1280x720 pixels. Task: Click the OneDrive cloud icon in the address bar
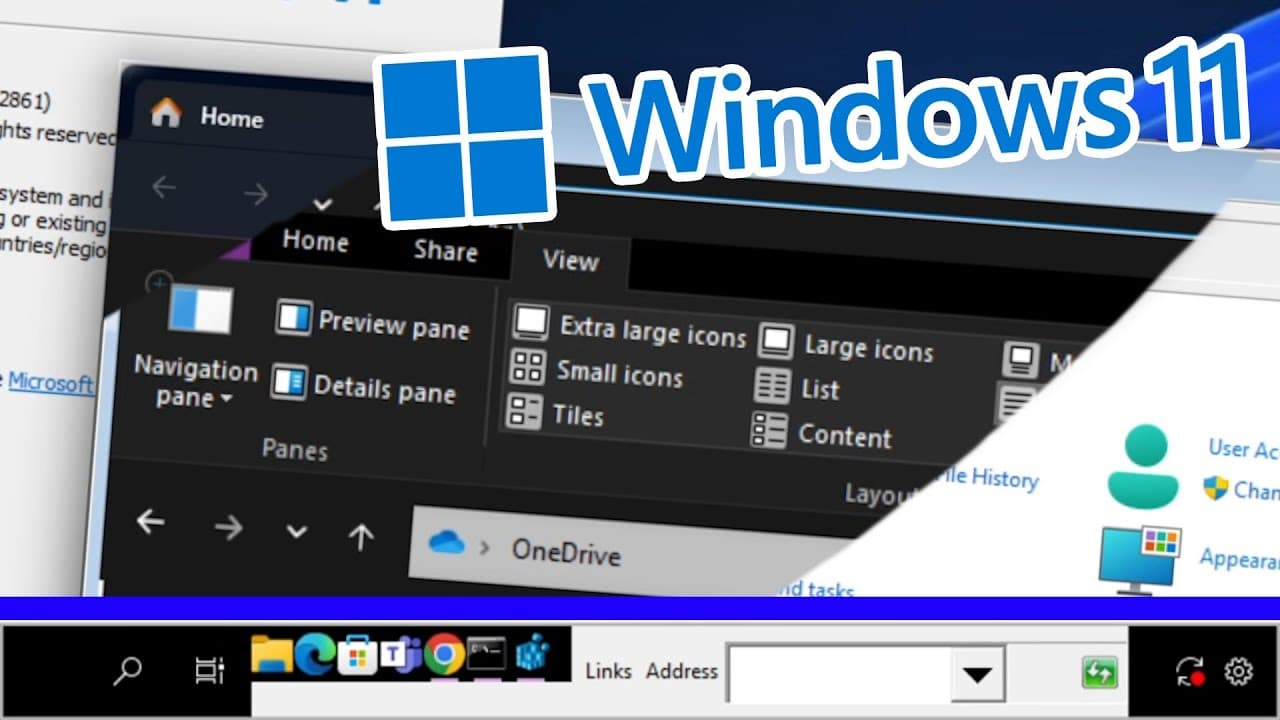coord(446,543)
